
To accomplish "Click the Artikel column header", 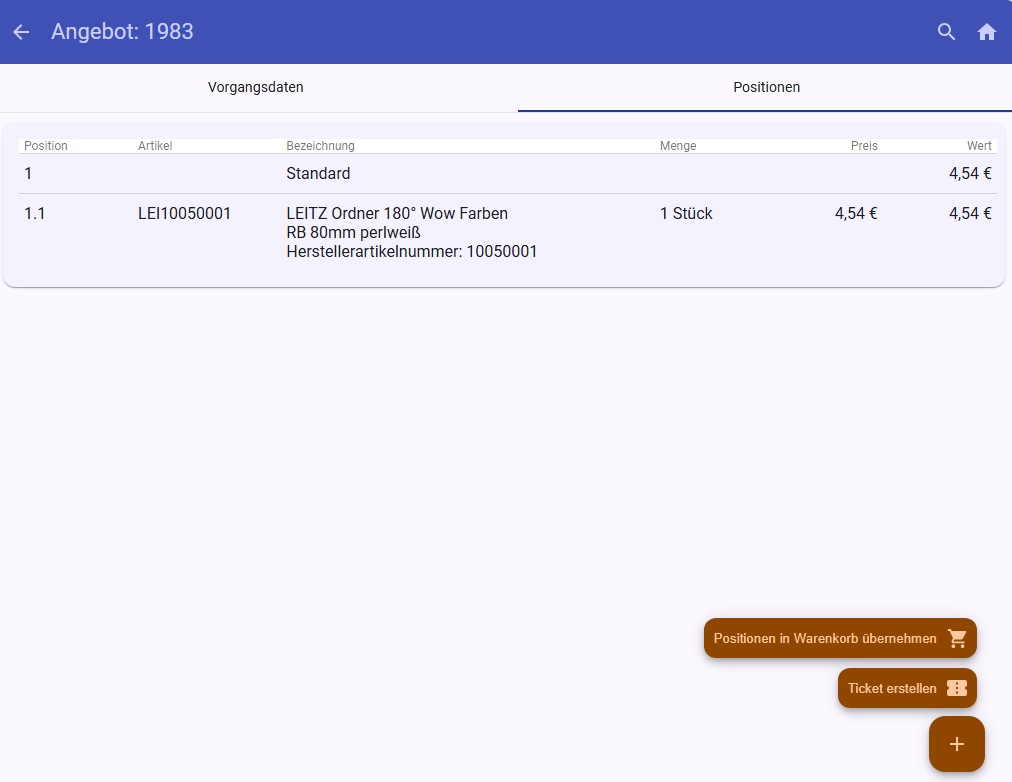I will pos(155,146).
